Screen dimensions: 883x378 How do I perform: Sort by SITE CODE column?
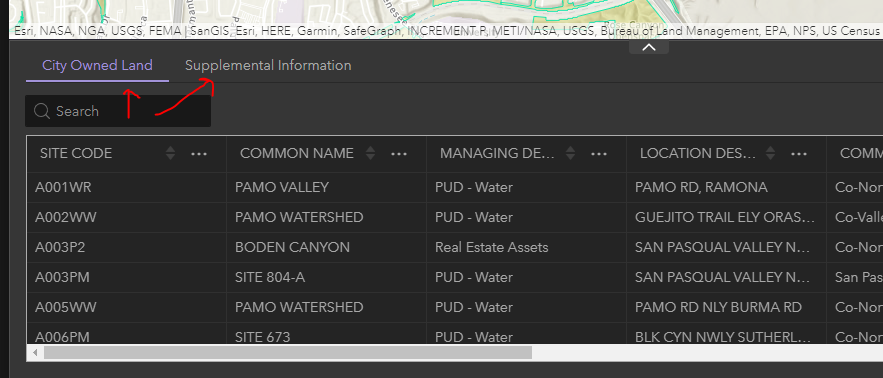coord(171,153)
